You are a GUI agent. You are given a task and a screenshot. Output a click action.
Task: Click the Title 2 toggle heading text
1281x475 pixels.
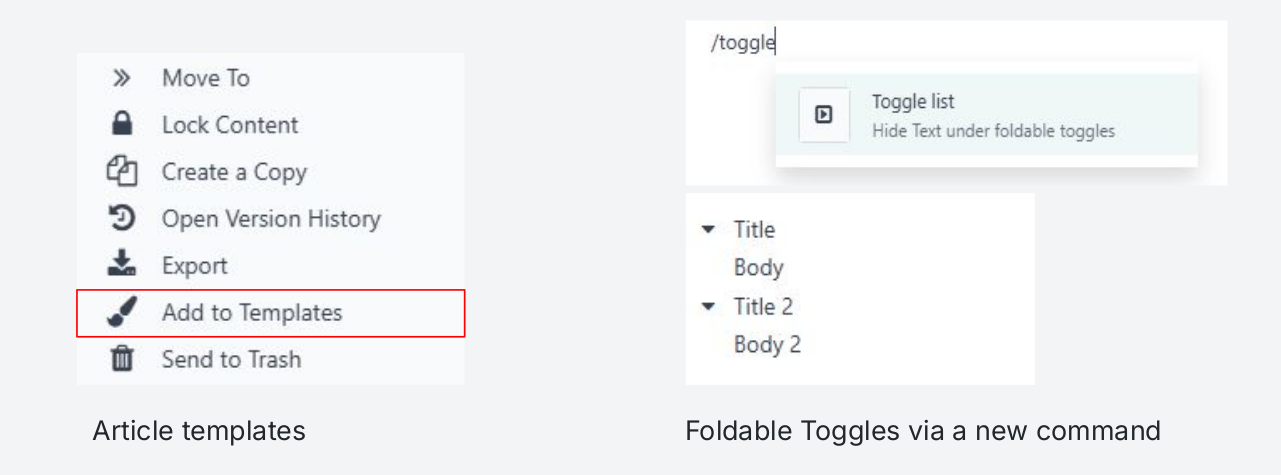point(763,307)
